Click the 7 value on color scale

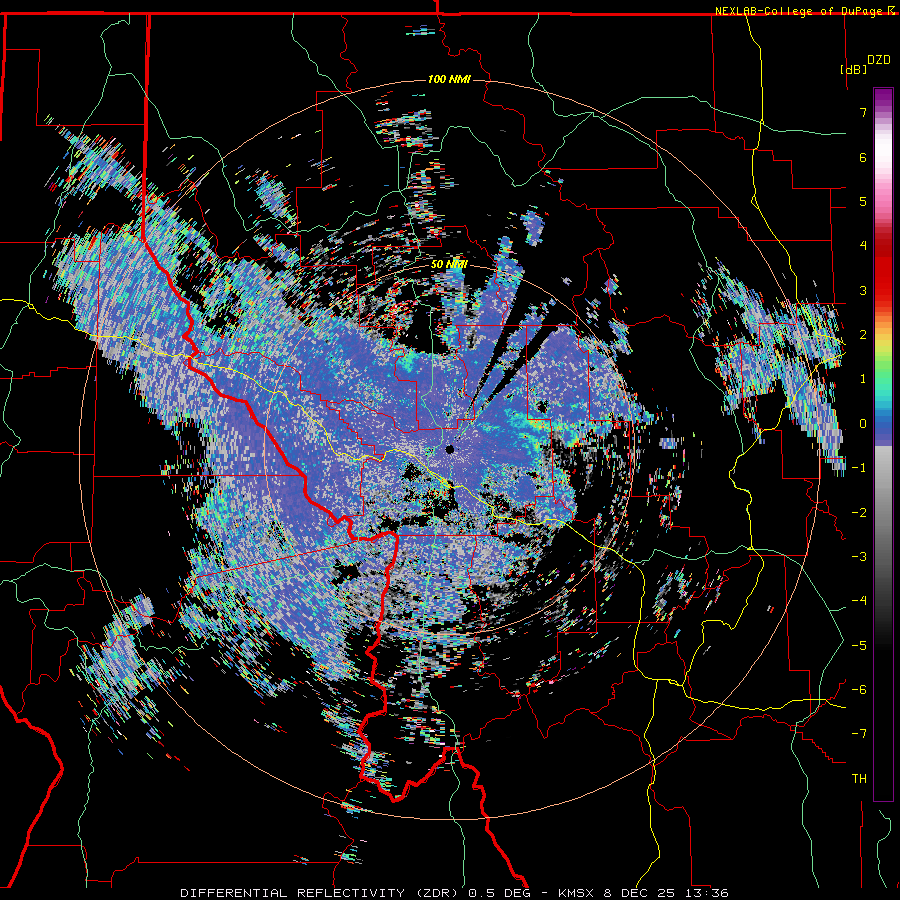tap(863, 112)
